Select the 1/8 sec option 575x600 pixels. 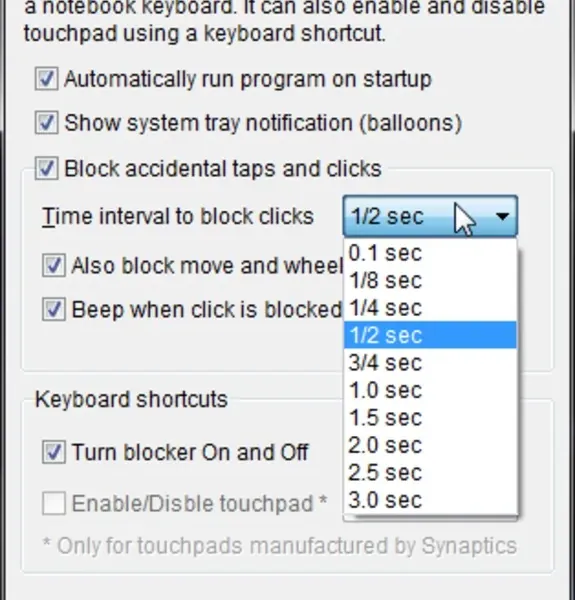click(x=430, y=280)
